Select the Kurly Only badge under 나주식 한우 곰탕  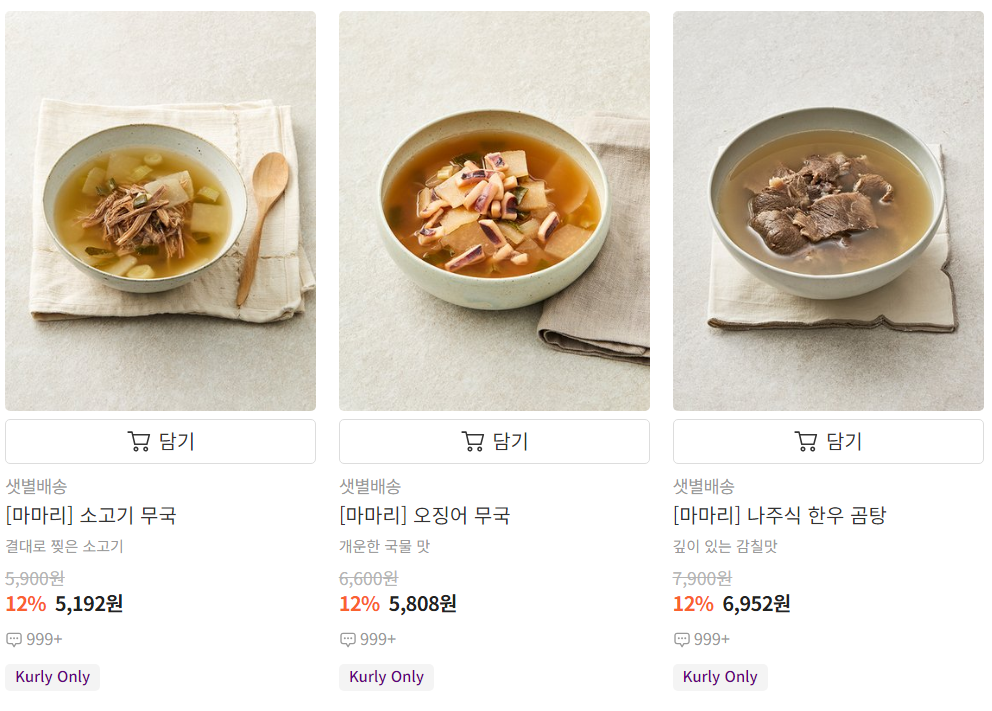point(720,677)
